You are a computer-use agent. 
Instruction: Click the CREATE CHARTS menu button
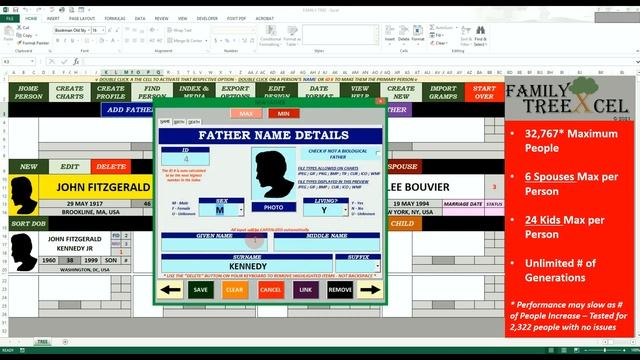pyautogui.click(x=69, y=92)
